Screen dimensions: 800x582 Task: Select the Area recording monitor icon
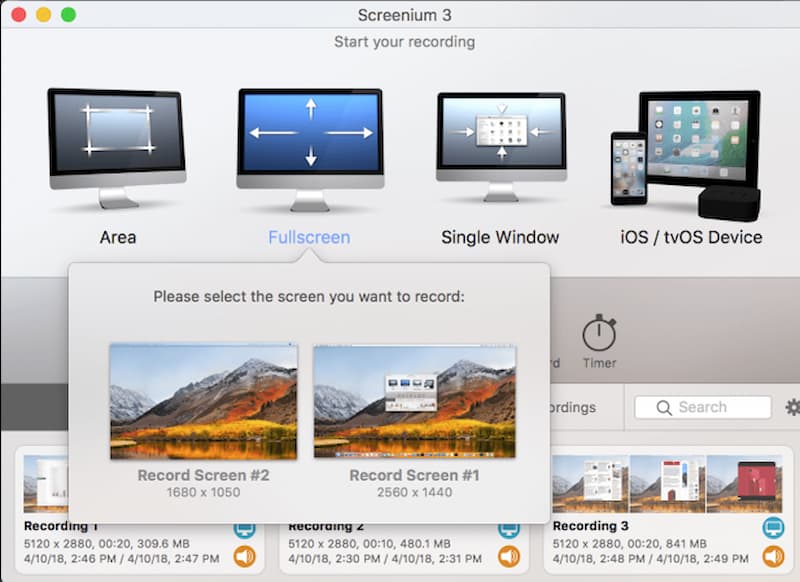tap(117, 148)
